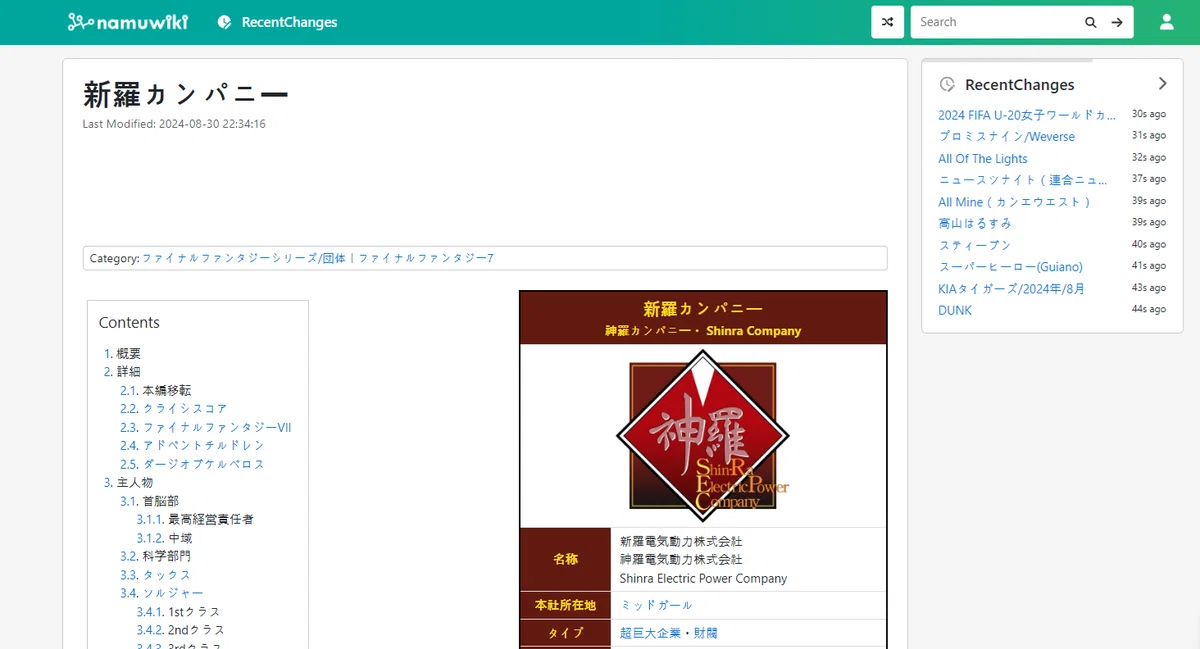Jump to contents section 3. 主人物
This screenshot has height=649, width=1200.
pos(129,482)
